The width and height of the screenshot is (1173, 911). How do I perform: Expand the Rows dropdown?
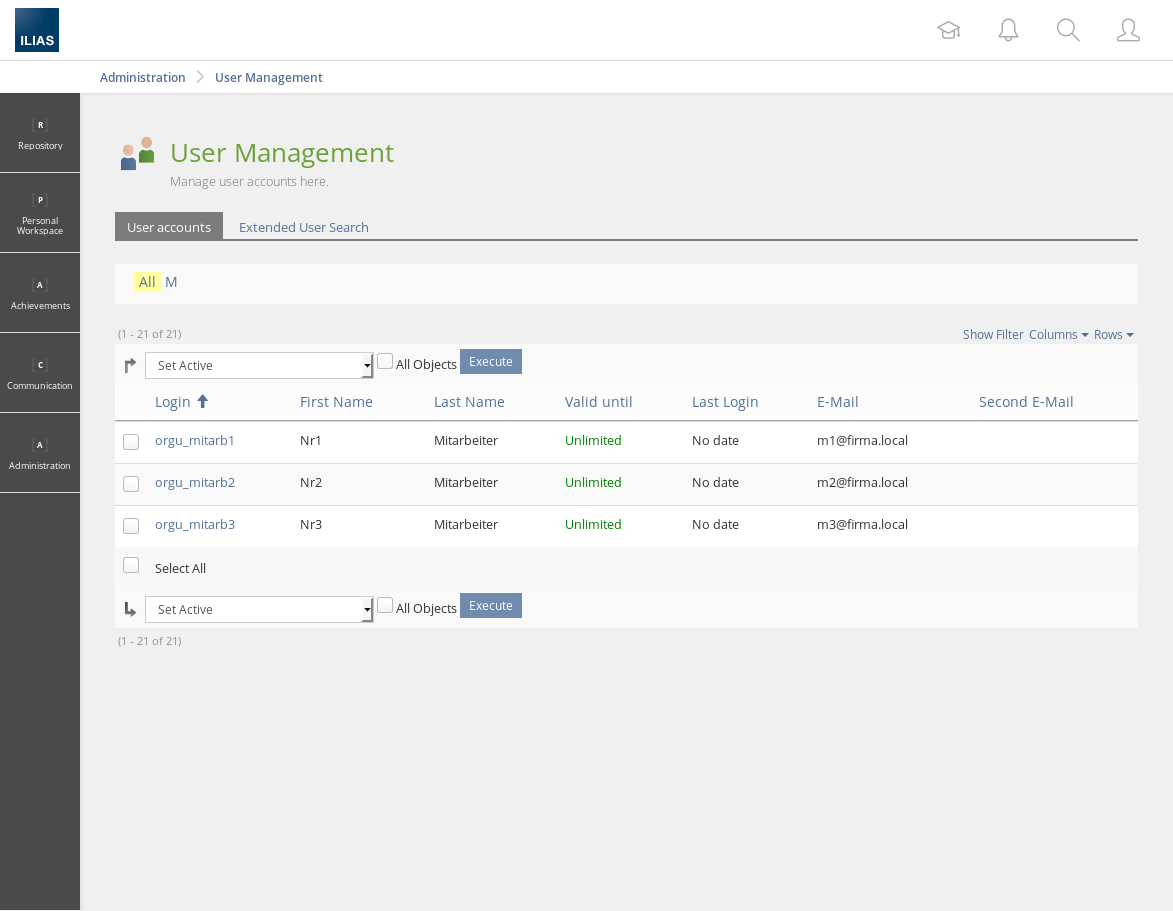pos(1113,335)
